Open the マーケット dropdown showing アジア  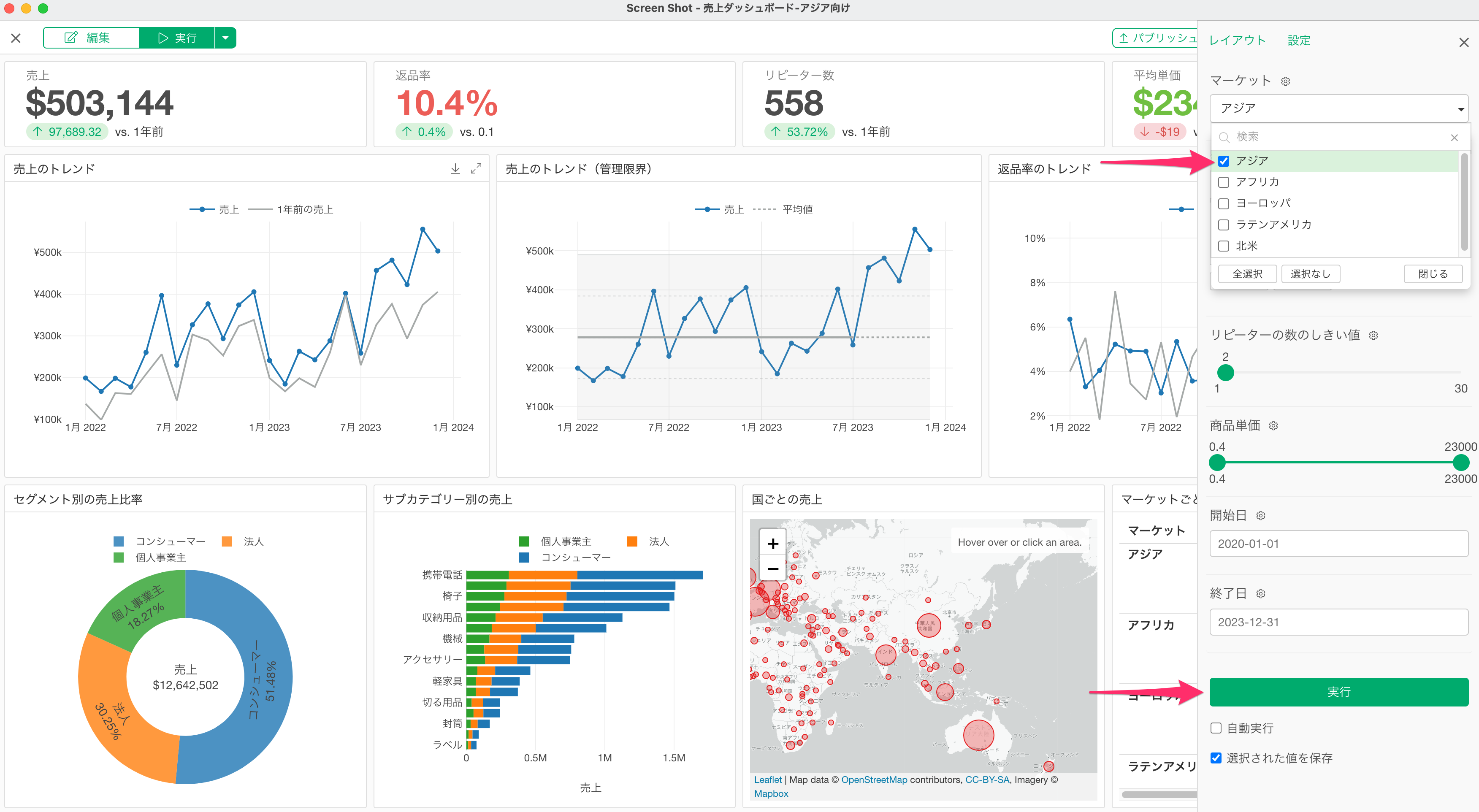(1339, 108)
